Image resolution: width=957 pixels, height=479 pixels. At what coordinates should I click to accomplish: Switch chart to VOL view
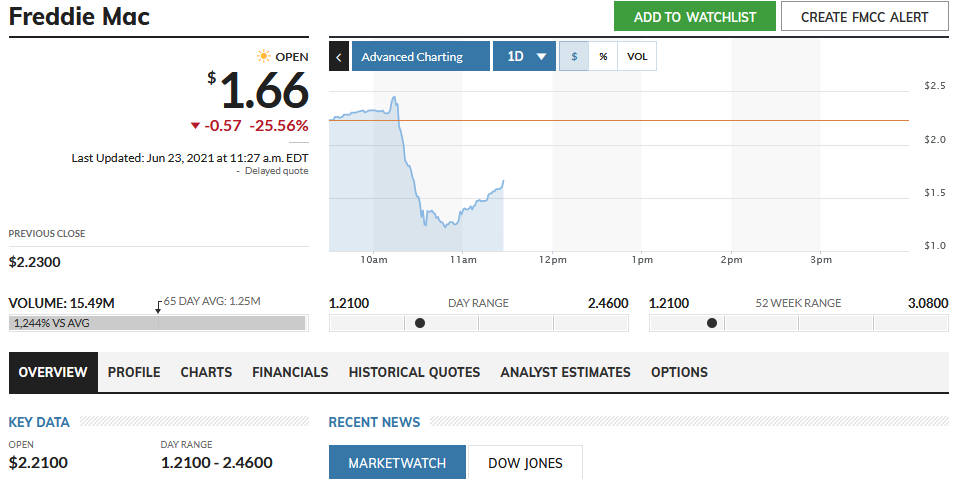tap(637, 56)
